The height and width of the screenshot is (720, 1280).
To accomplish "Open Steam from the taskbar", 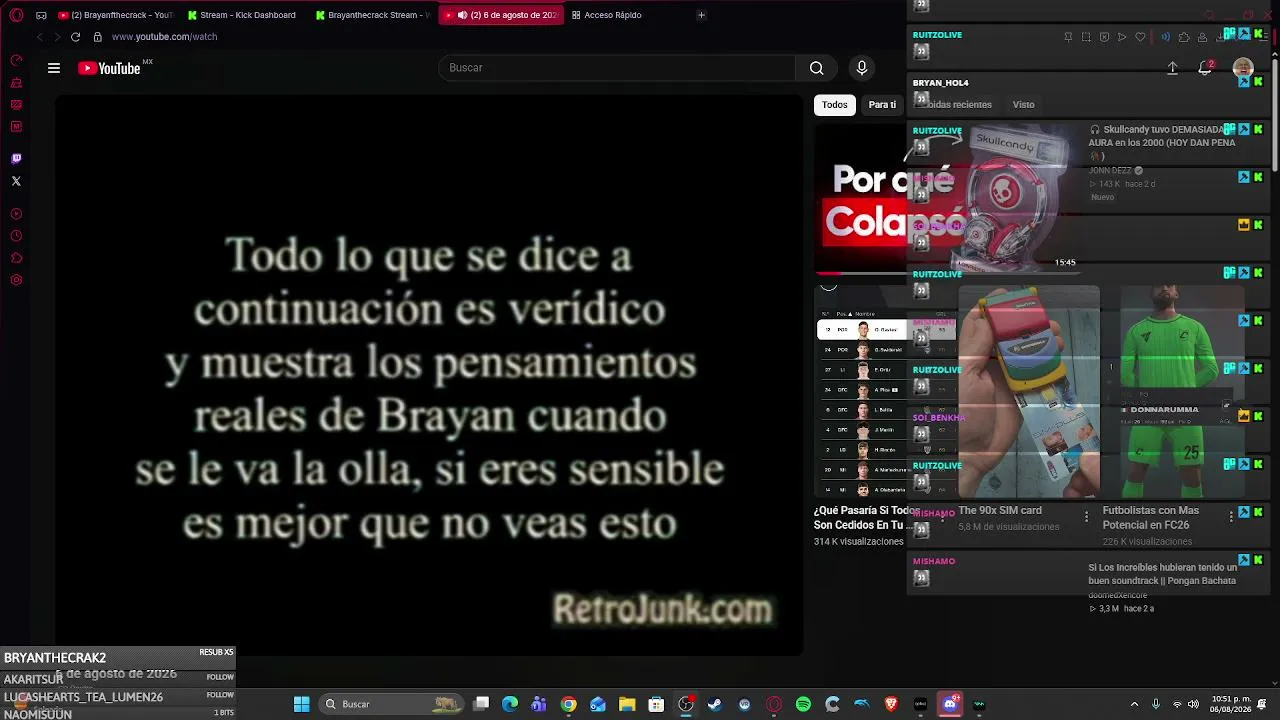I will [715, 704].
